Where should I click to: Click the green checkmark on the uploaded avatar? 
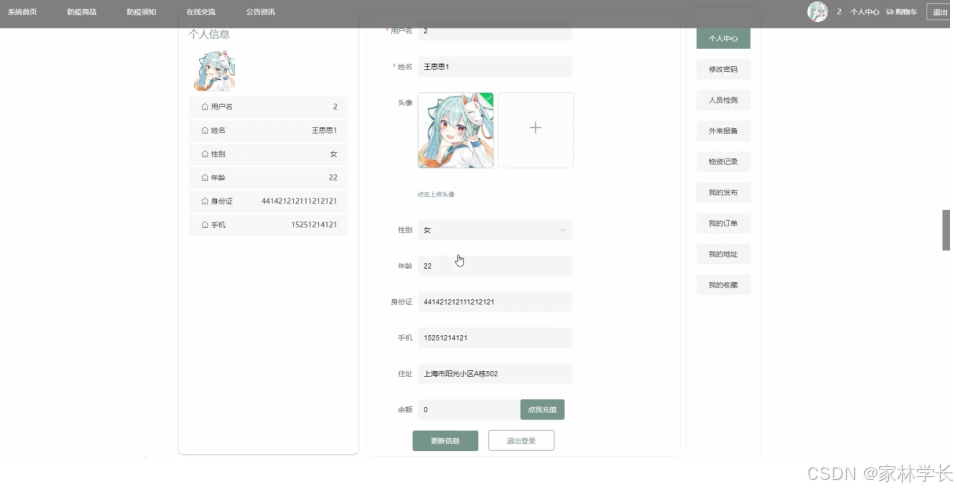(488, 97)
